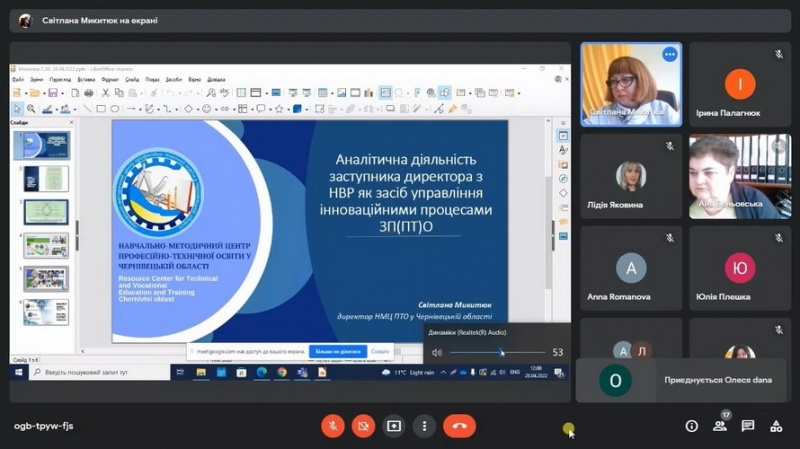This screenshot has height=449, width=800.
Task: Click the "Більше не ділитися" stop sharing button
Action: [340, 352]
